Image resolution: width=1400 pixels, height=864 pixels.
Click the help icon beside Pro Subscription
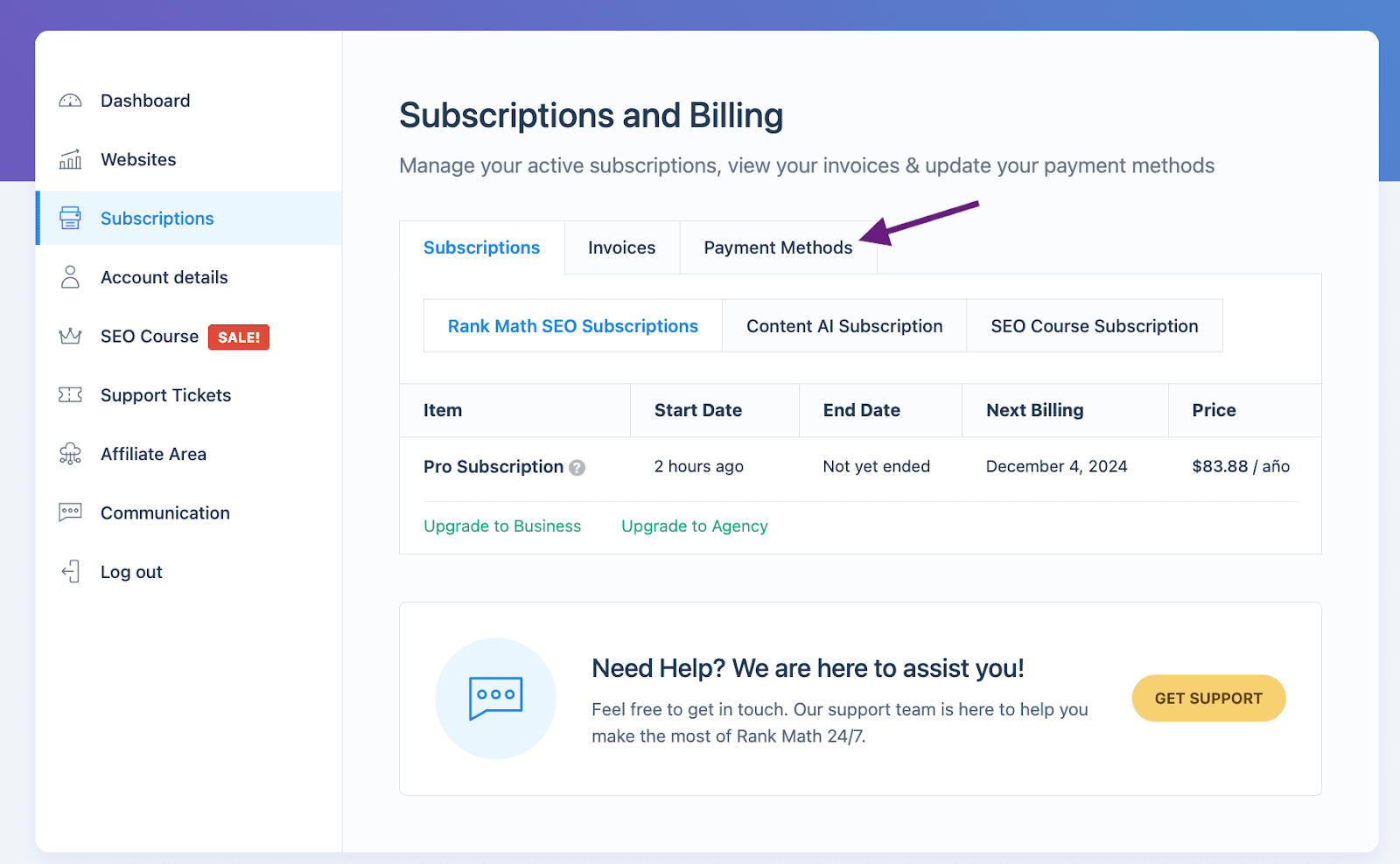tap(577, 468)
